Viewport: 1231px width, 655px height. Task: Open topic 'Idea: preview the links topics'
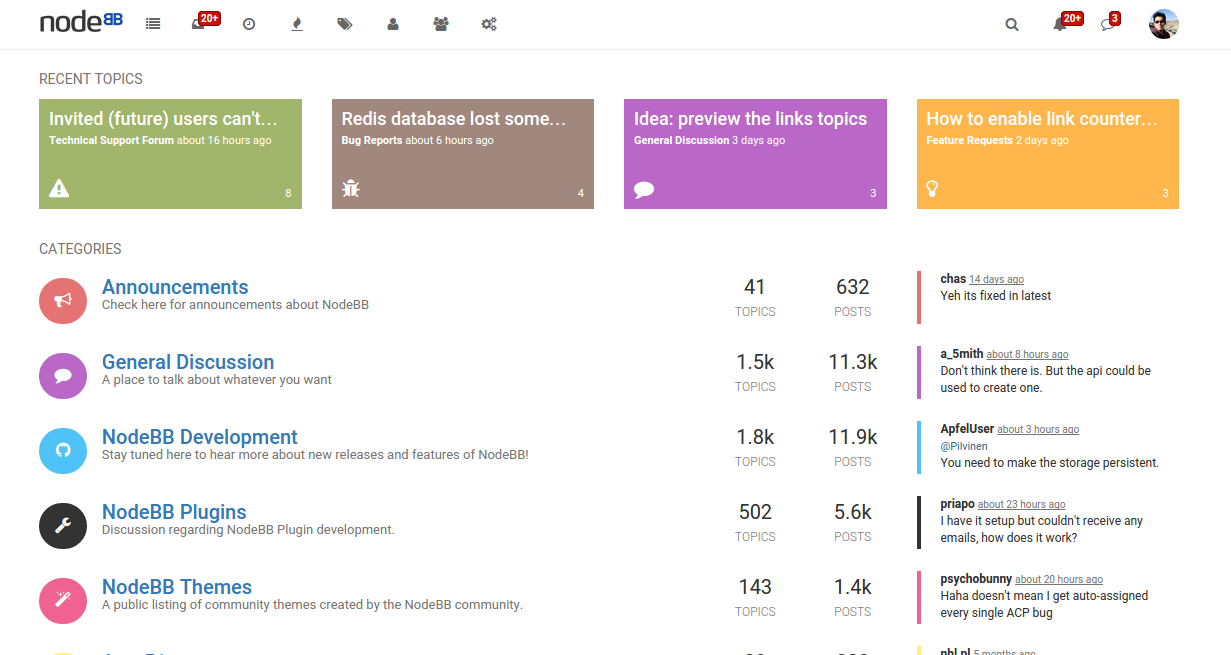pos(750,119)
